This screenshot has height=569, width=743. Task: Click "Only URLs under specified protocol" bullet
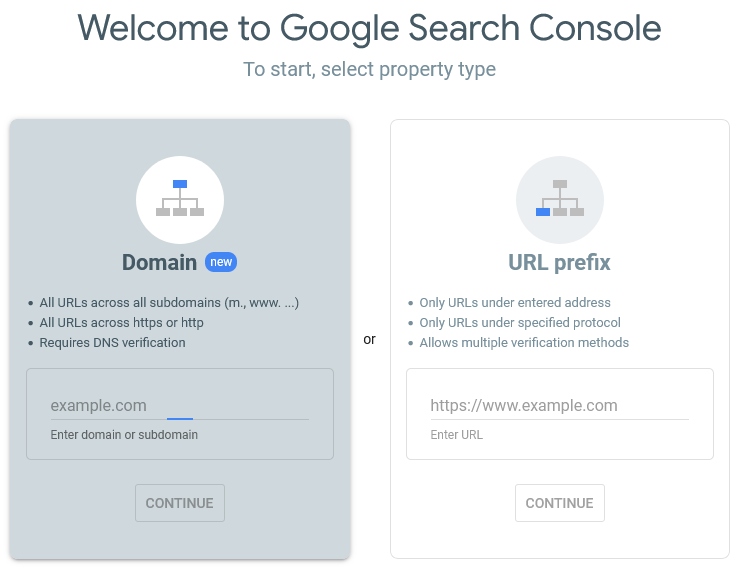pyautogui.click(x=520, y=322)
